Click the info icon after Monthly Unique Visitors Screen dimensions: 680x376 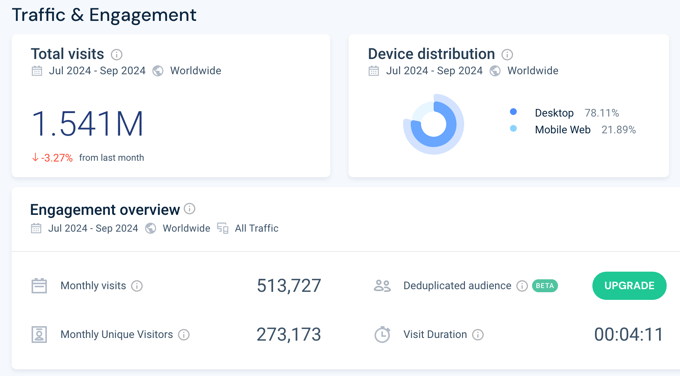(x=184, y=335)
